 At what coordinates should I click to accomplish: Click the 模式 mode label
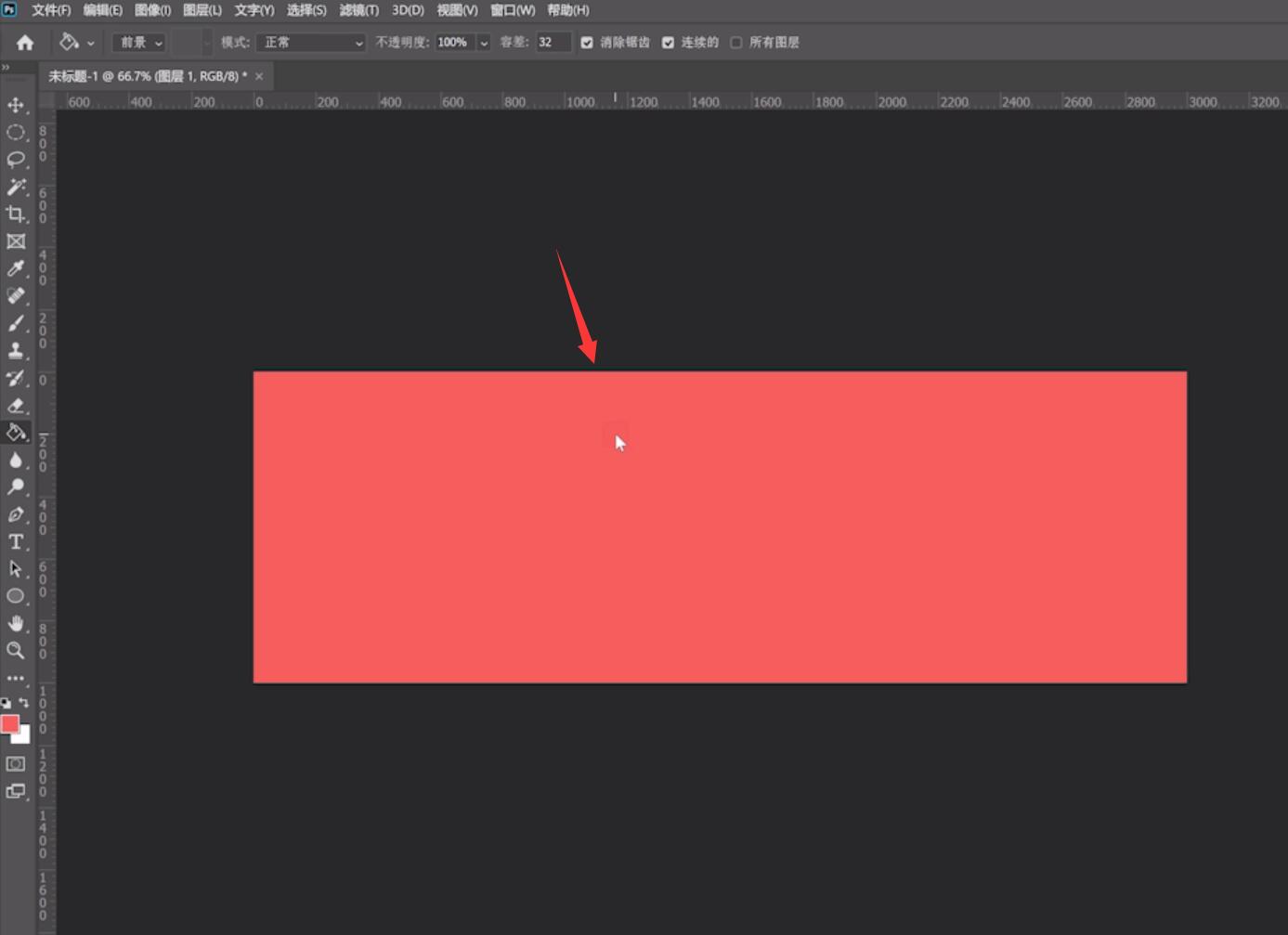[x=235, y=43]
